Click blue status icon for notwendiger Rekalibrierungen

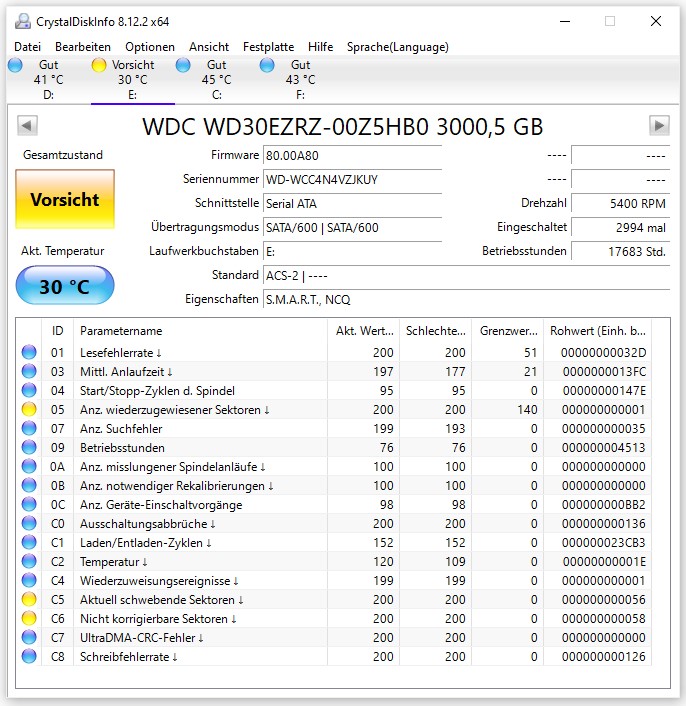point(29,485)
